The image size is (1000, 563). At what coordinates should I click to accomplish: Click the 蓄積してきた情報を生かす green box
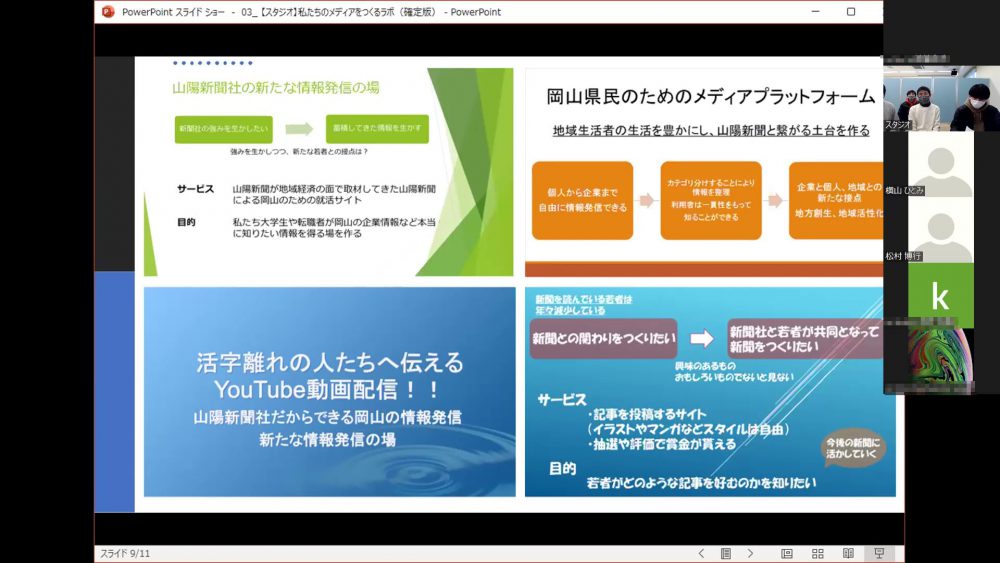point(377,129)
